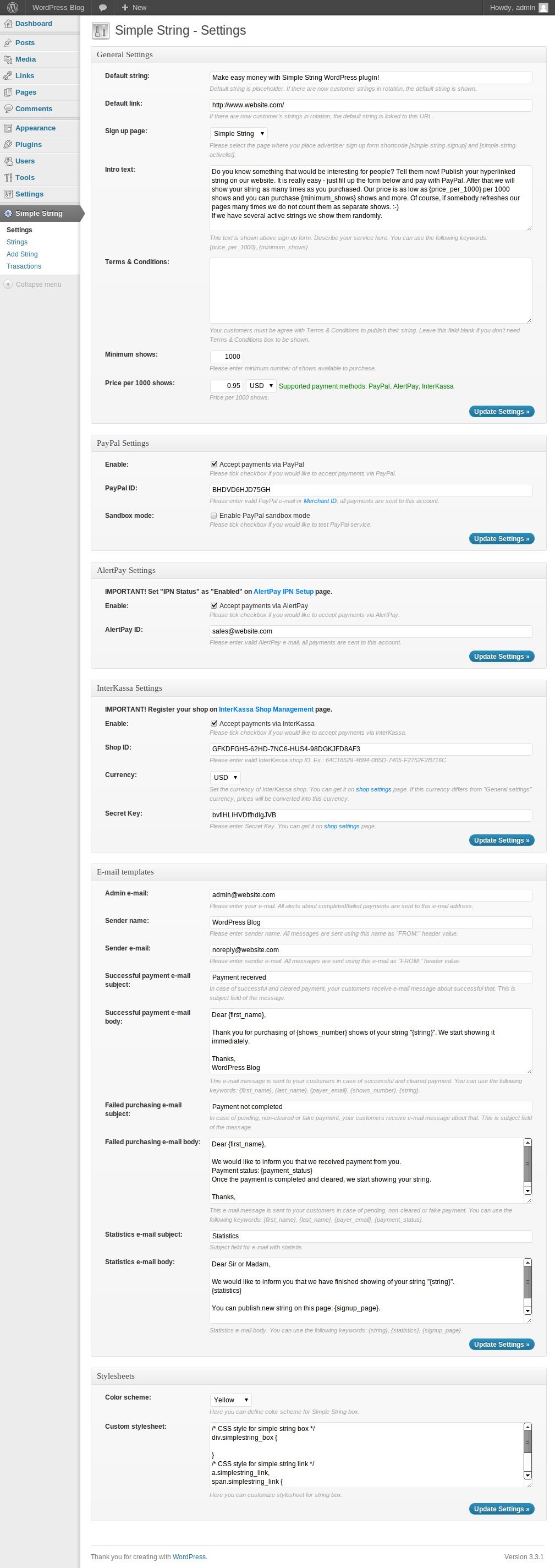Image resolution: width=555 pixels, height=1568 pixels.
Task: Click into the PayPal ID input field
Action: point(371,490)
